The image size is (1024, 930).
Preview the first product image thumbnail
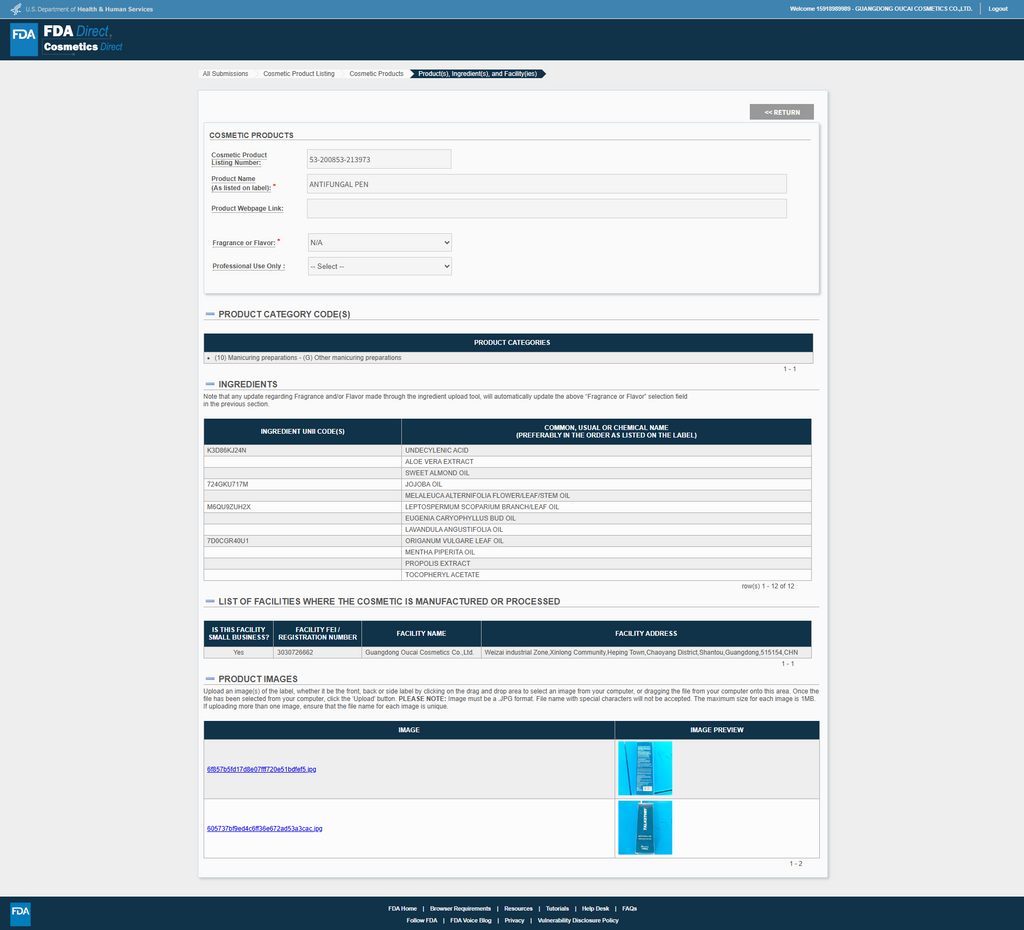[645, 768]
